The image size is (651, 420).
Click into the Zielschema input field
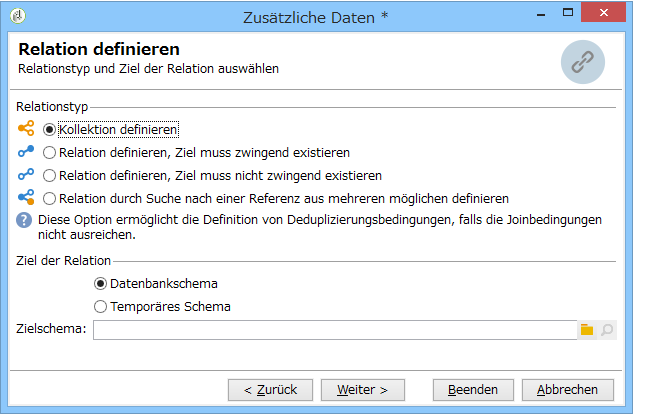click(335, 330)
